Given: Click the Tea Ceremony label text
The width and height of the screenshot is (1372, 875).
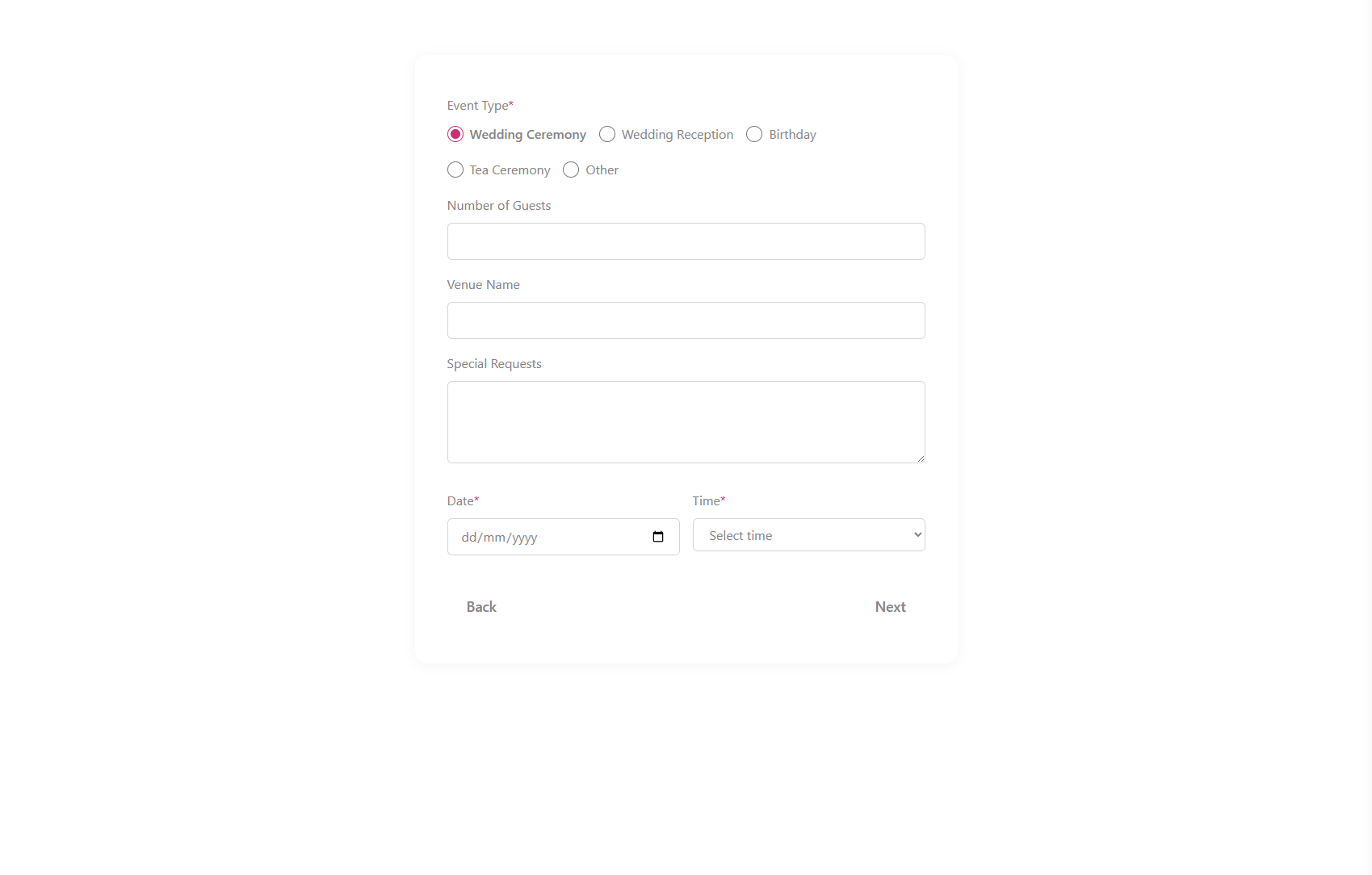Looking at the screenshot, I should pyautogui.click(x=510, y=170).
